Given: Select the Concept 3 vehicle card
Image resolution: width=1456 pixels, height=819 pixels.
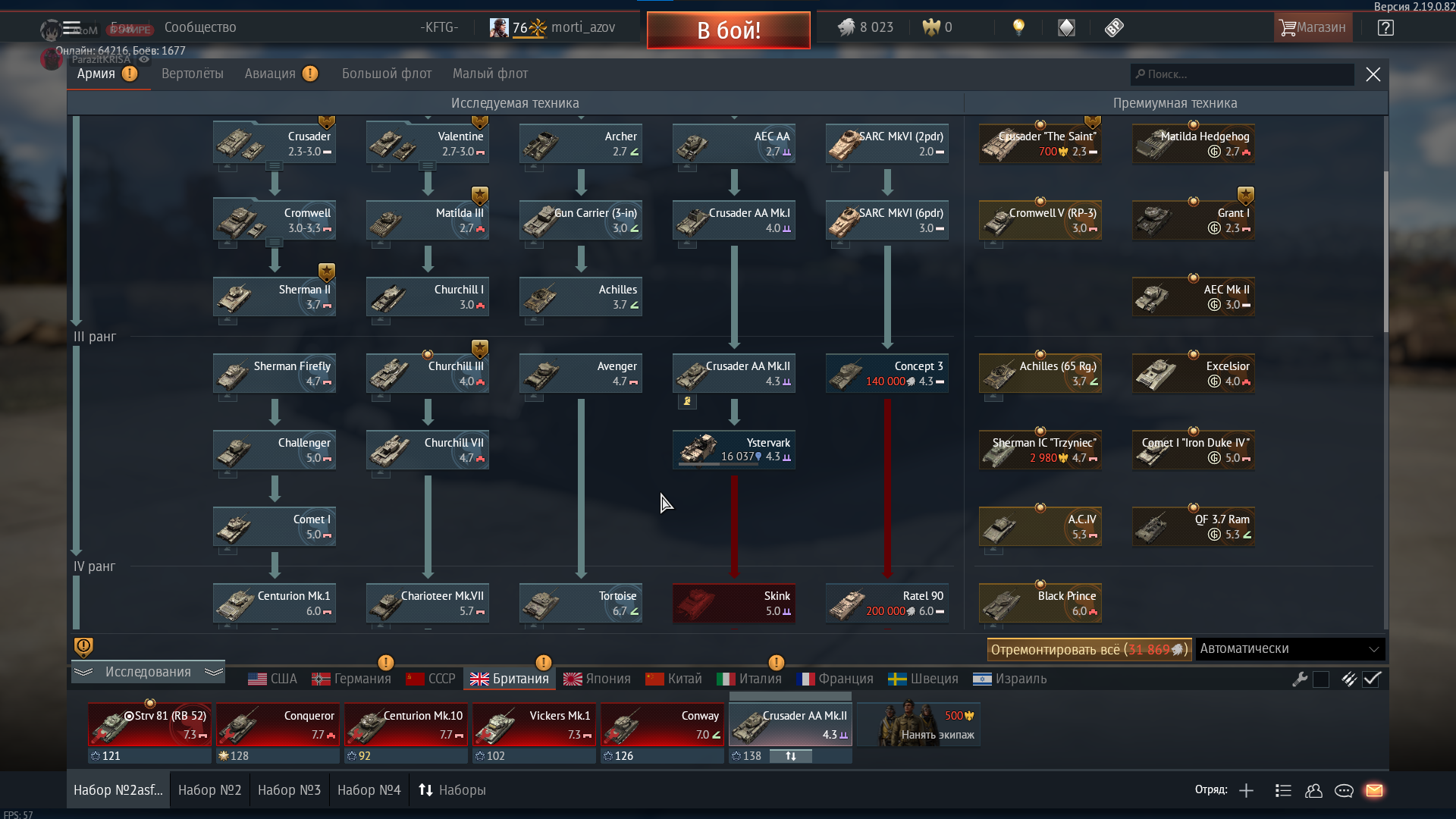Looking at the screenshot, I should coord(887,373).
